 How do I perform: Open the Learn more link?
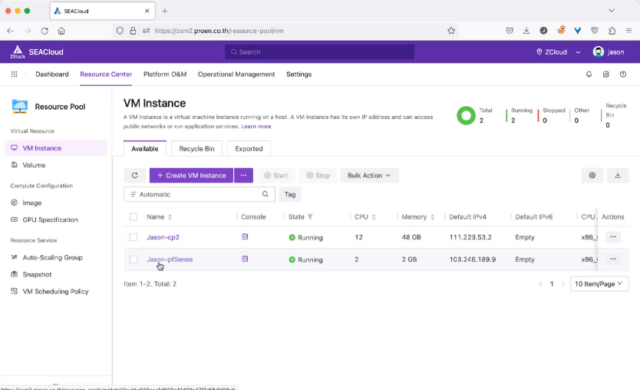256,126
